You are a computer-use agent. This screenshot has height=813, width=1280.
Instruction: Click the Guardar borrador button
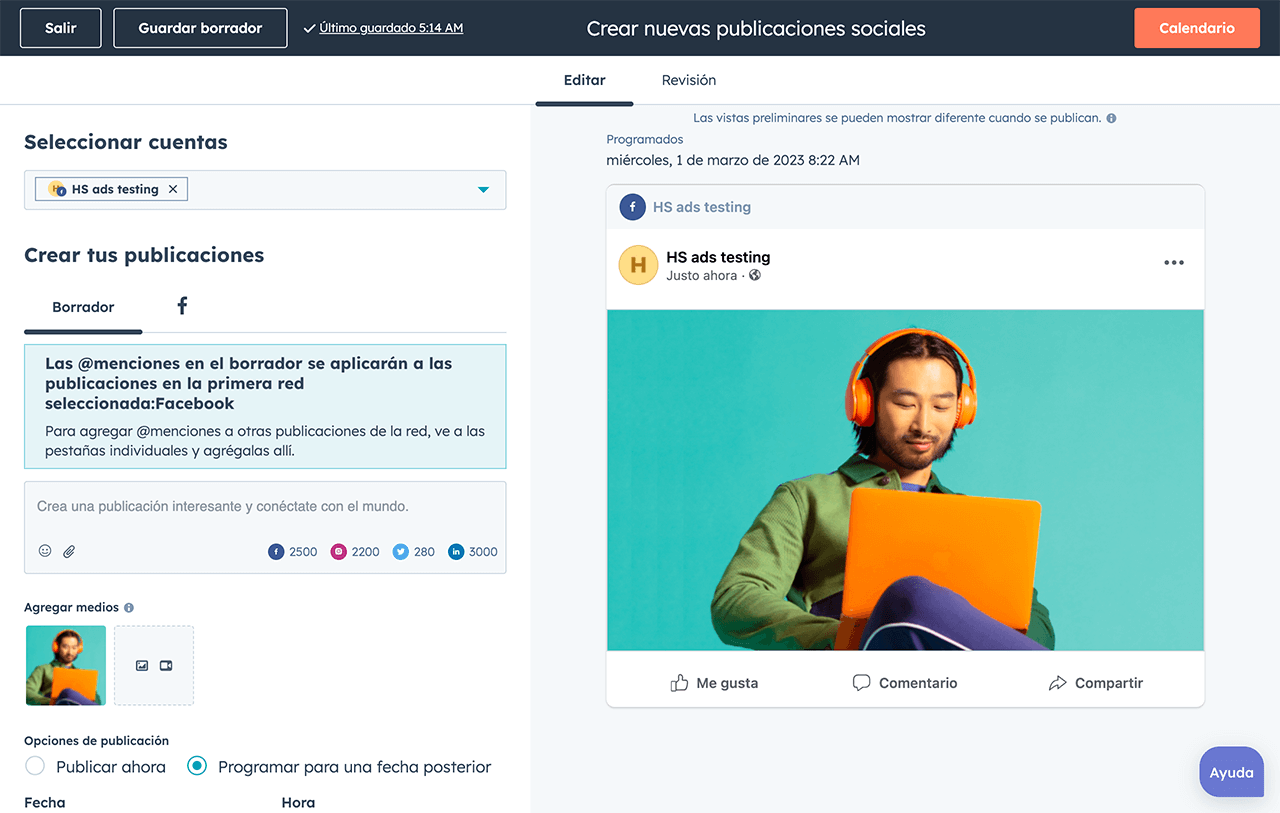(x=200, y=28)
